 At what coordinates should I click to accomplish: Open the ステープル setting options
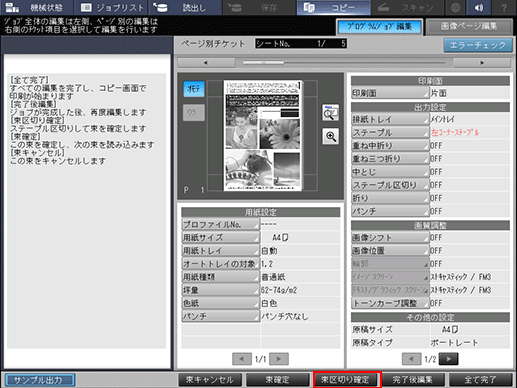(390, 132)
